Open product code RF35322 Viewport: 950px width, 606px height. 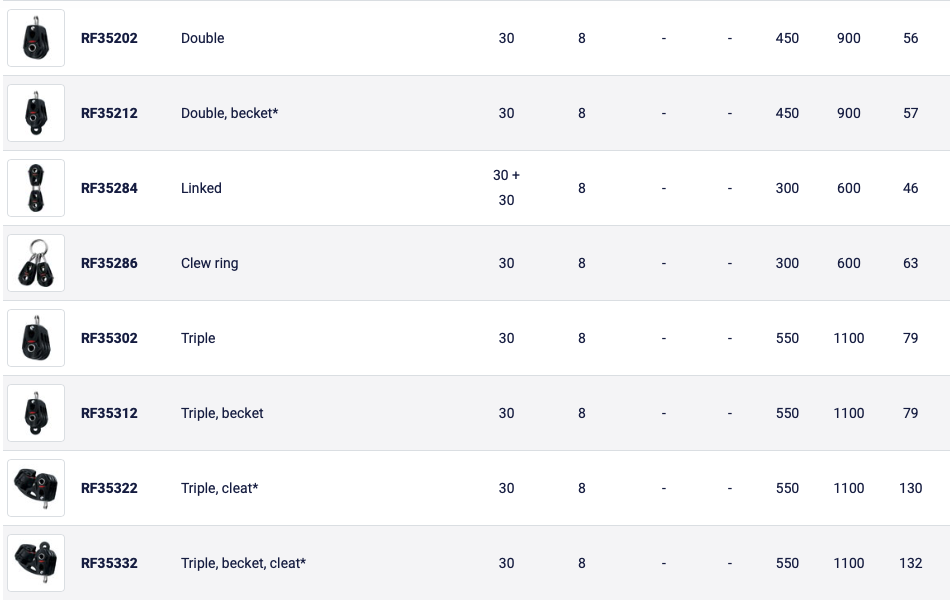pyautogui.click(x=109, y=488)
